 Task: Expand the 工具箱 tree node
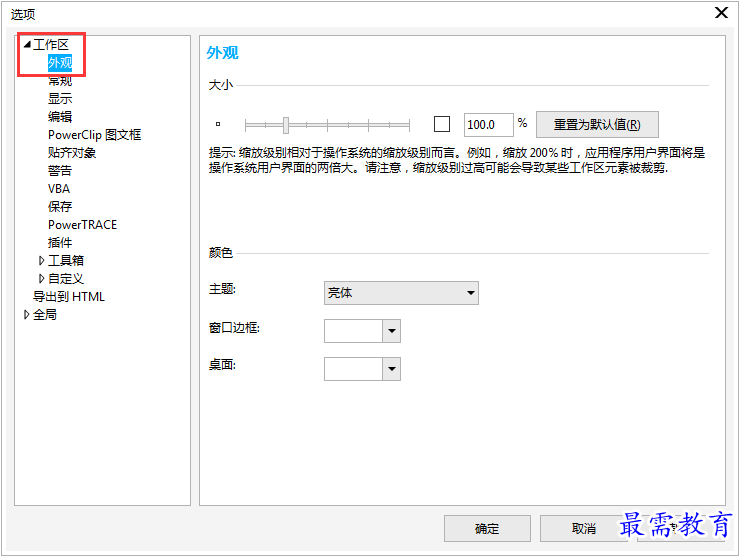pyautogui.click(x=41, y=260)
